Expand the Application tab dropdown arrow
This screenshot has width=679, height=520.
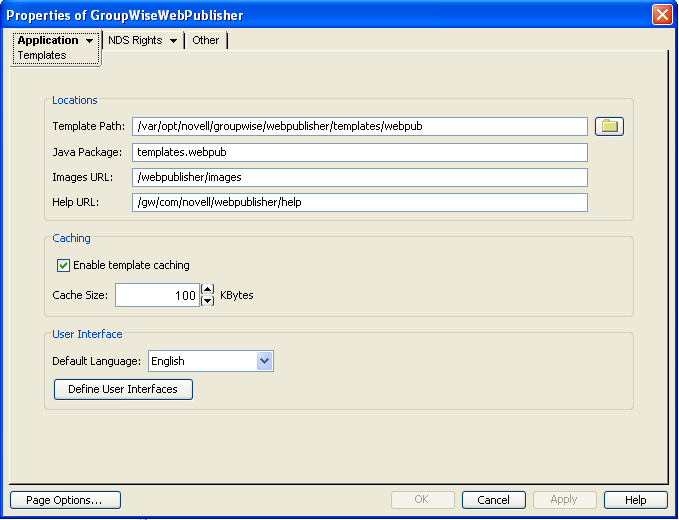coord(90,41)
